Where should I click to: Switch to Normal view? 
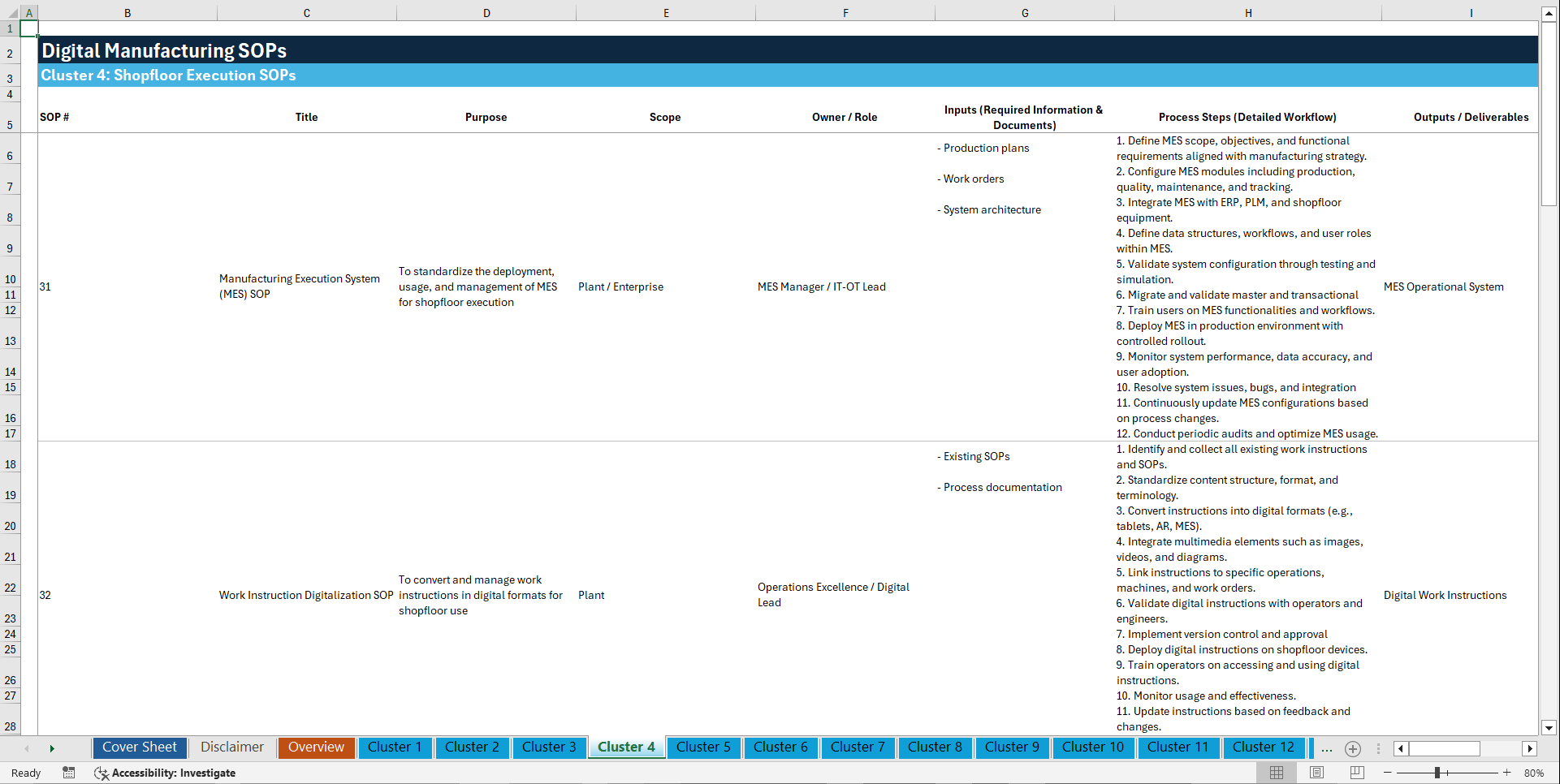point(1277,773)
